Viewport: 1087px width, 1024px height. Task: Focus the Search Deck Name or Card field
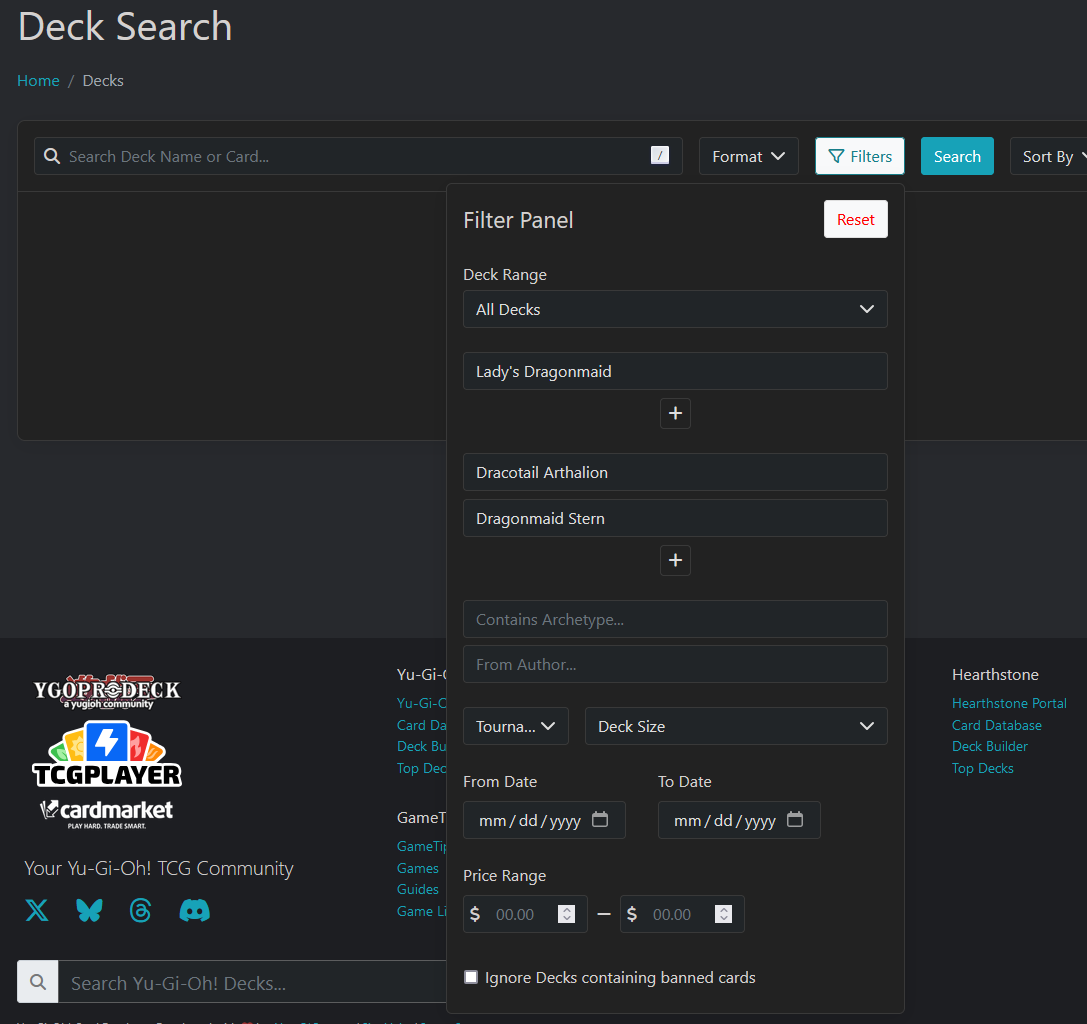[x=358, y=156]
